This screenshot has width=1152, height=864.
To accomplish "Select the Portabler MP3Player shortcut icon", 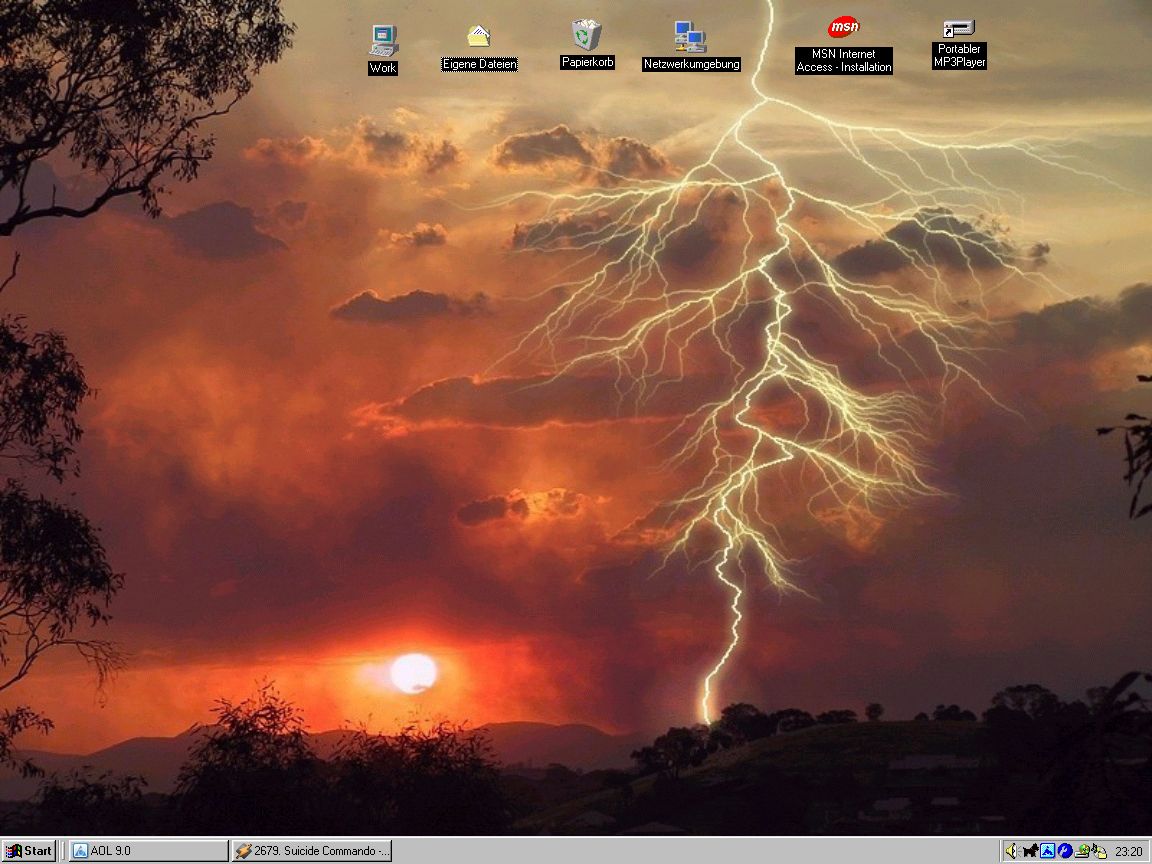I will coord(959,29).
